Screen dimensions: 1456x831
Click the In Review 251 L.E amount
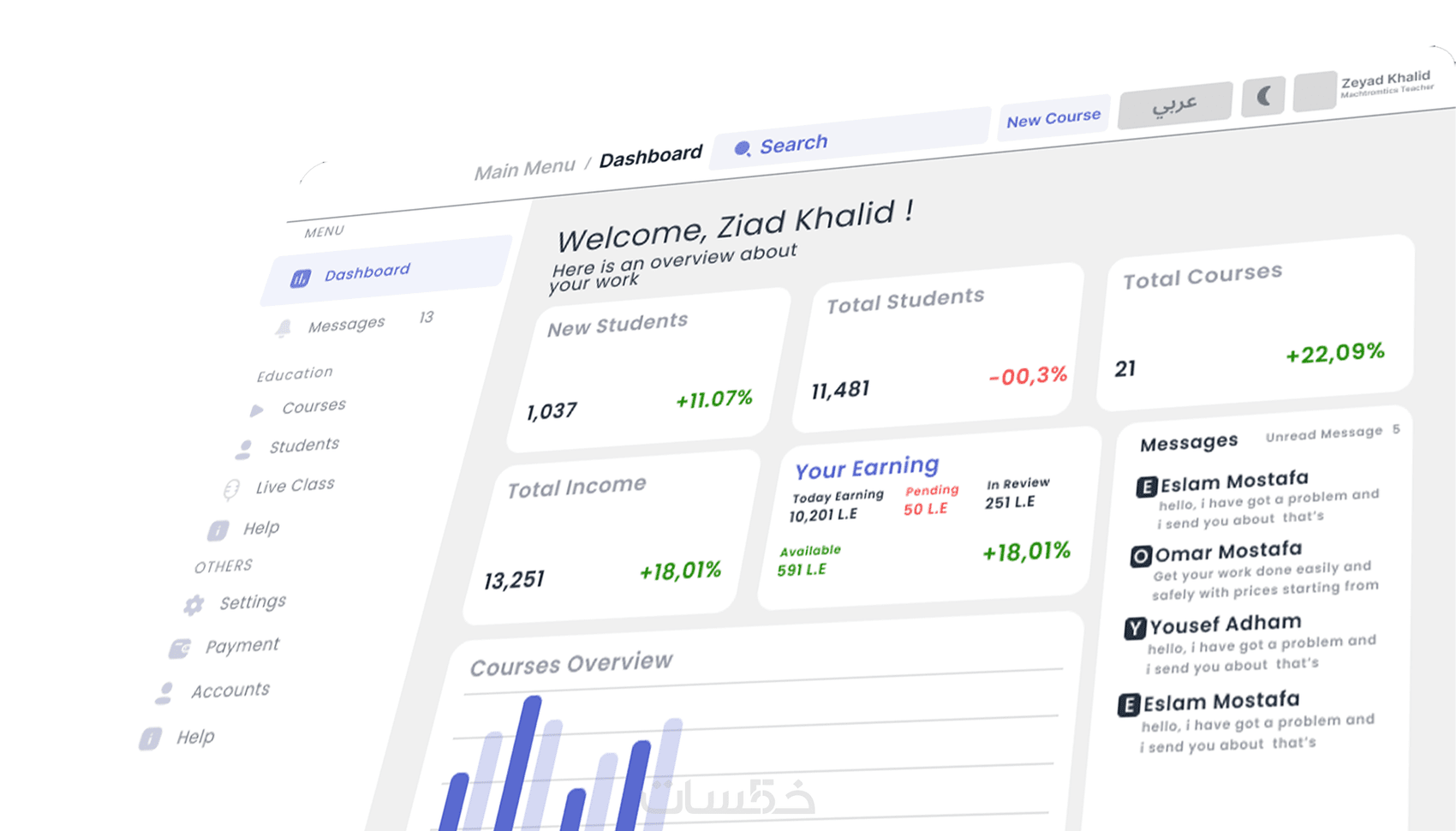click(x=1010, y=502)
